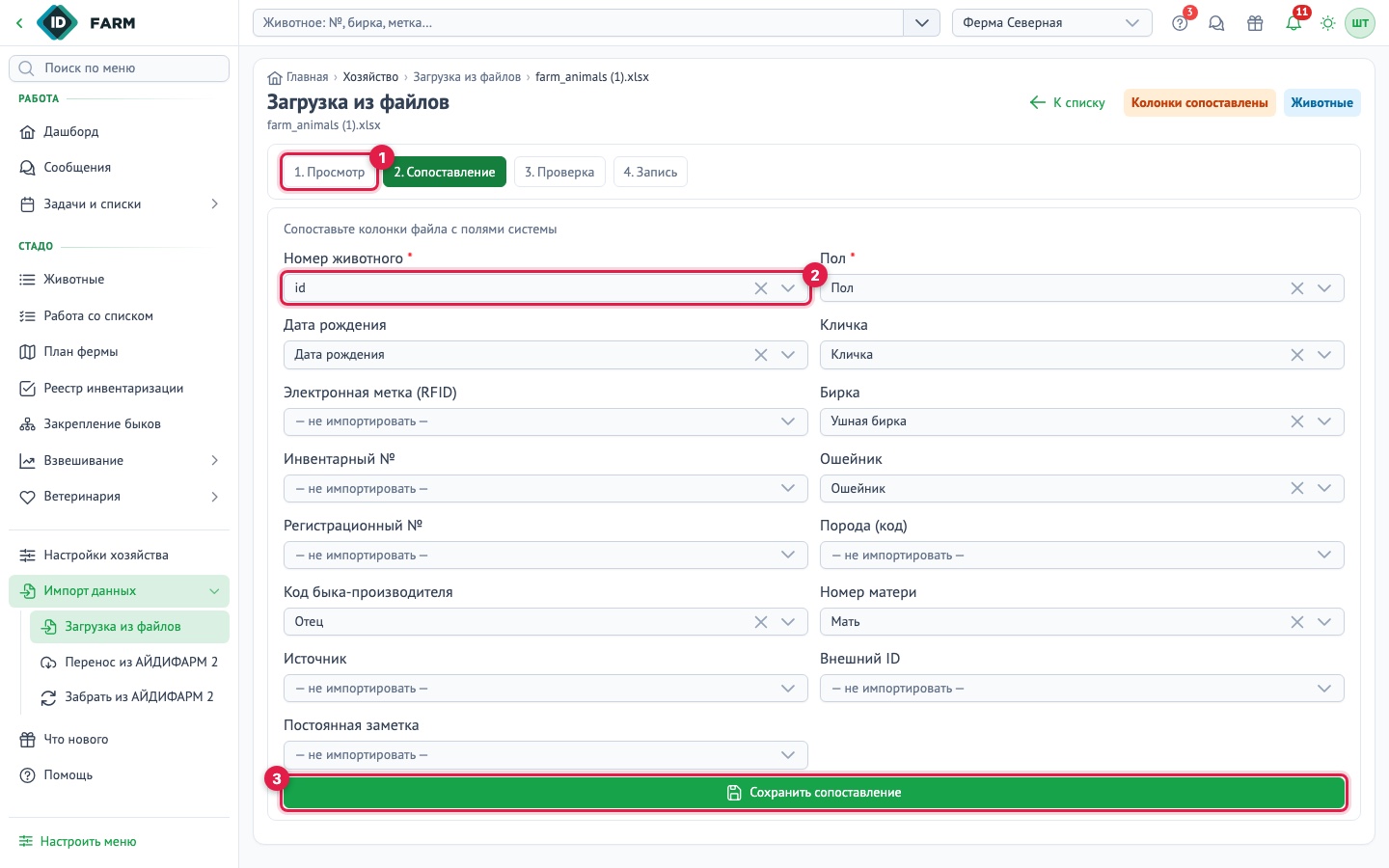Open the user avatar ШТ
Image resolution: width=1389 pixels, height=868 pixels.
1360,23
